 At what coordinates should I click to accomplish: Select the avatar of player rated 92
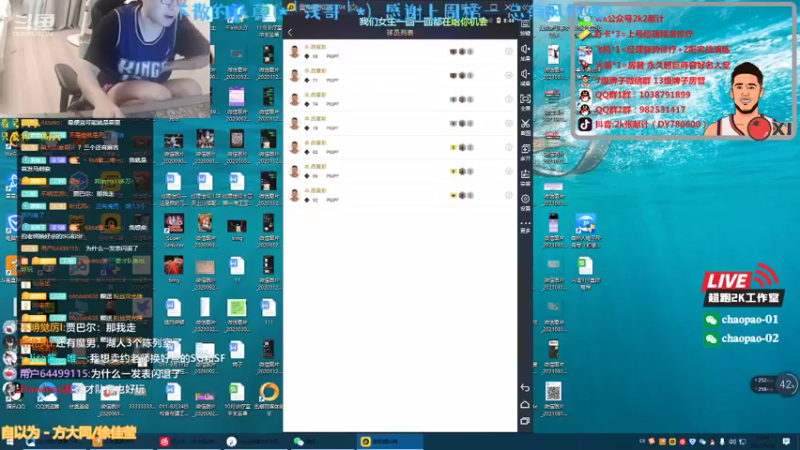pos(294,195)
